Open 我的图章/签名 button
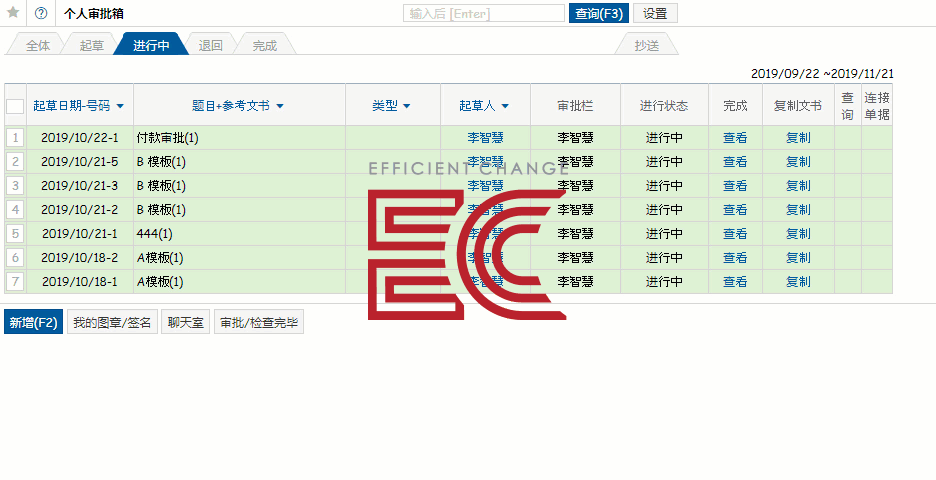 pos(112,322)
